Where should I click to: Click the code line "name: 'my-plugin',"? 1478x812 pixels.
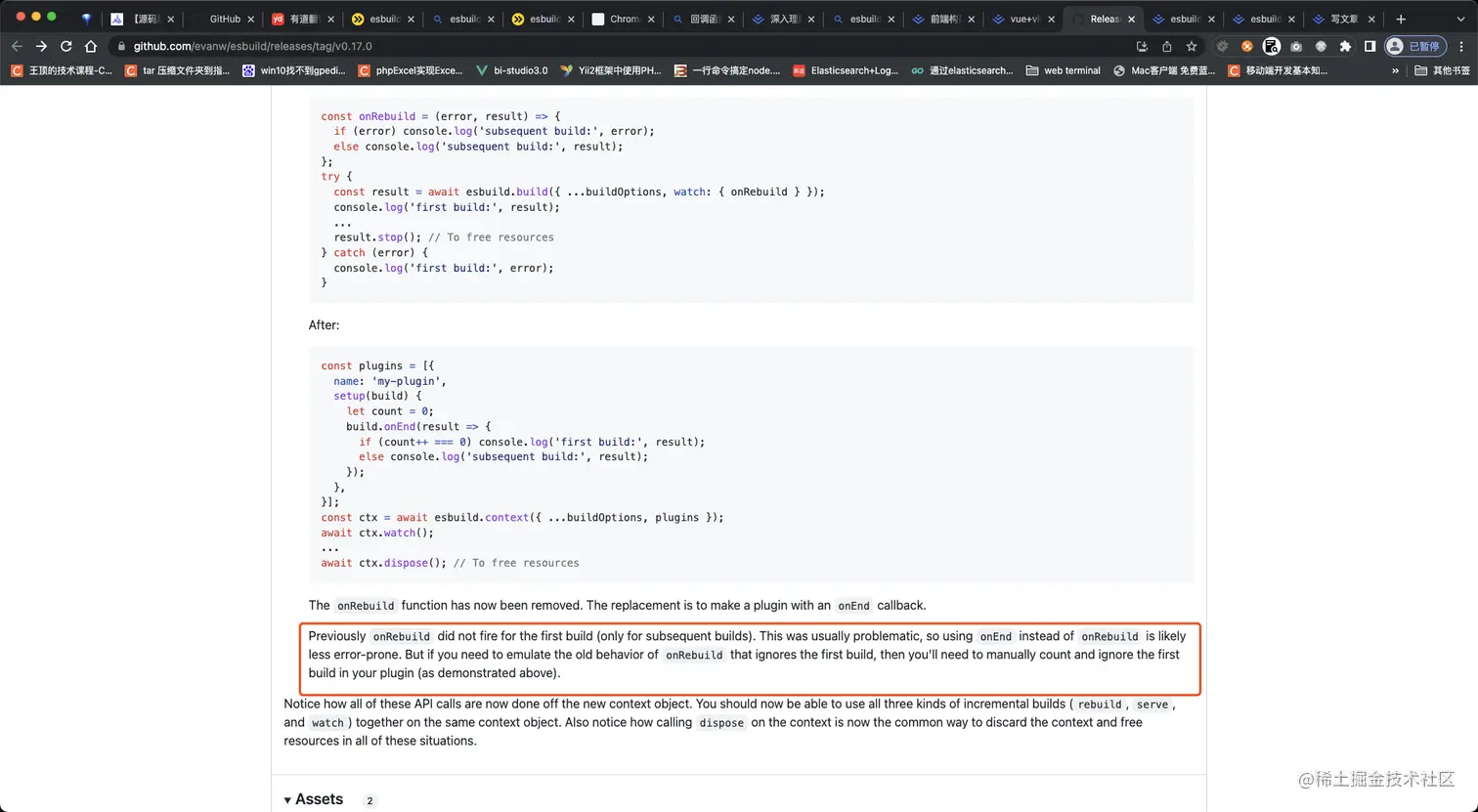pyautogui.click(x=390, y=381)
